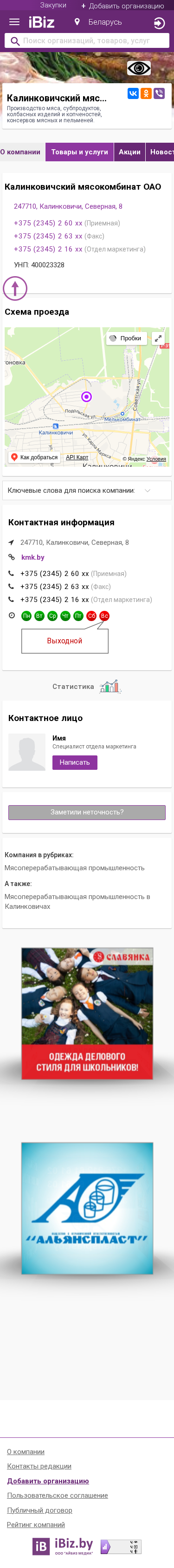Select the Сб day circle
The height and width of the screenshot is (1568, 174).
pos(91,616)
